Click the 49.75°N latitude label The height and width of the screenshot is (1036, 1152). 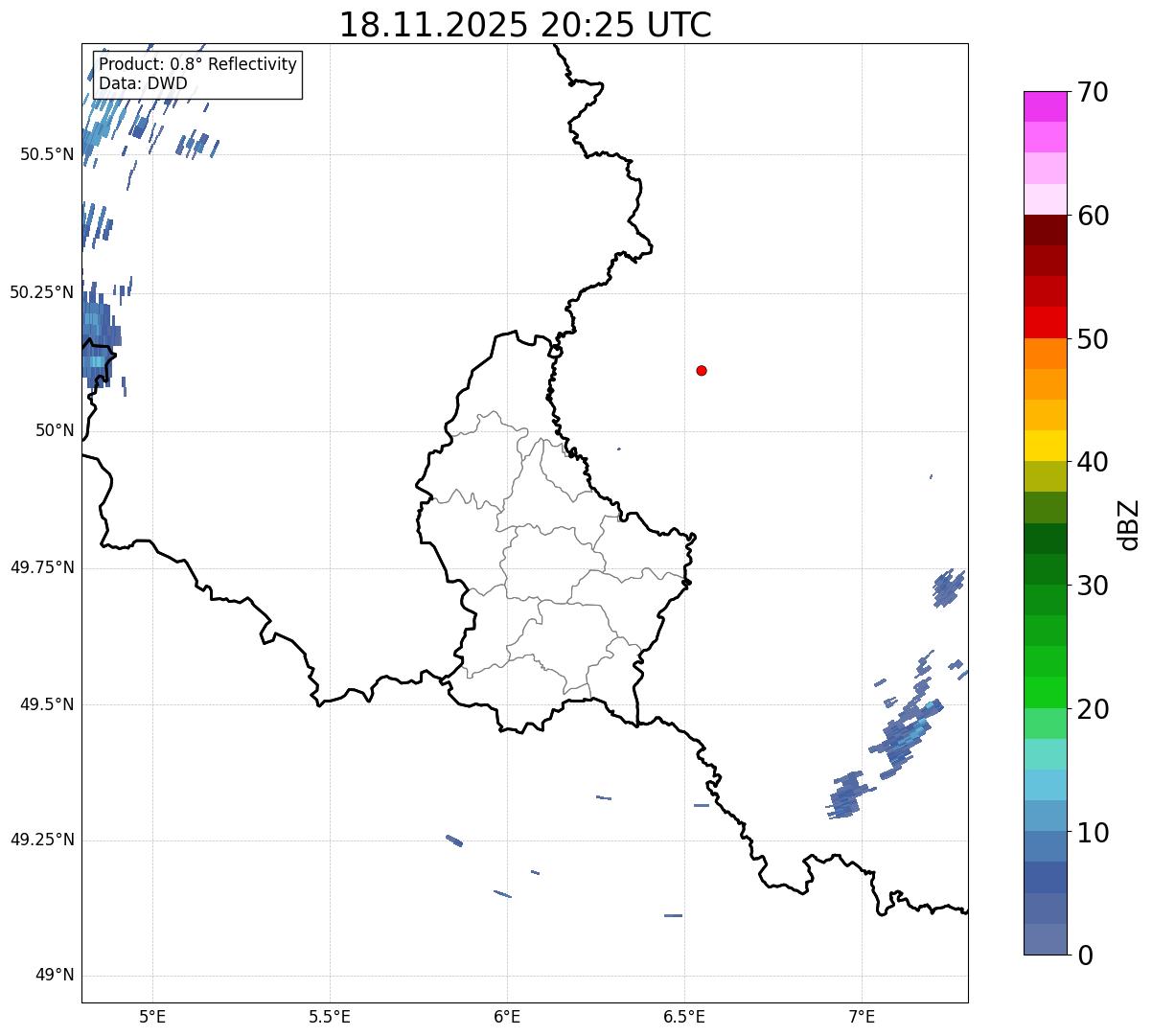click(42, 567)
